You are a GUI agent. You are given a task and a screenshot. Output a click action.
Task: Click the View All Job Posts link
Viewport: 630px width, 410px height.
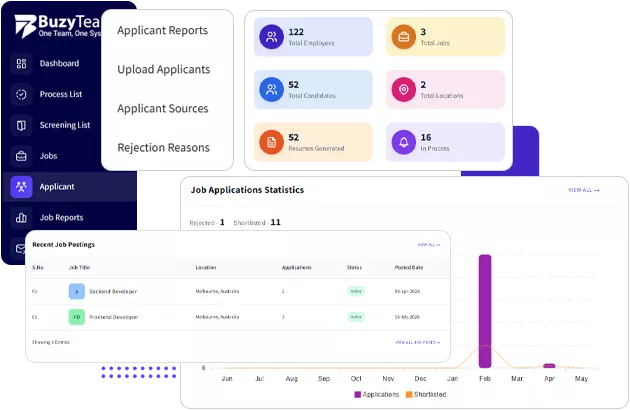[417, 342]
